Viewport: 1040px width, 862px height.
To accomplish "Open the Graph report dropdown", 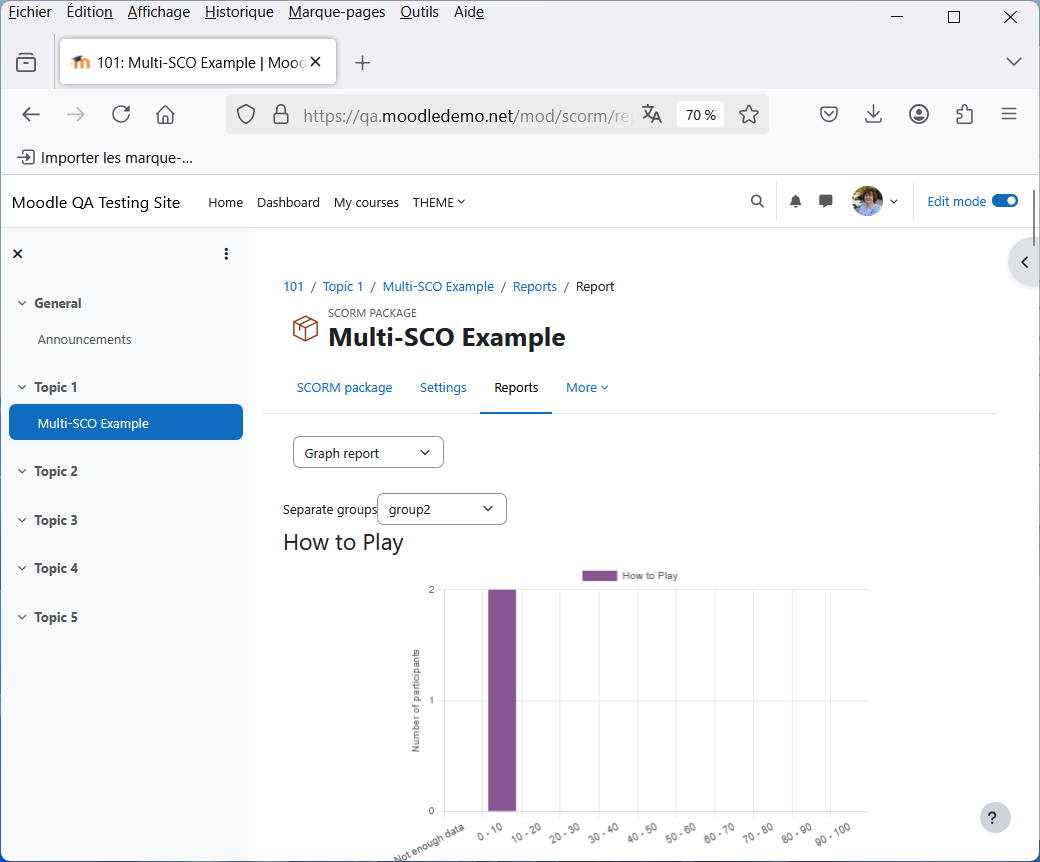I will coord(368,452).
